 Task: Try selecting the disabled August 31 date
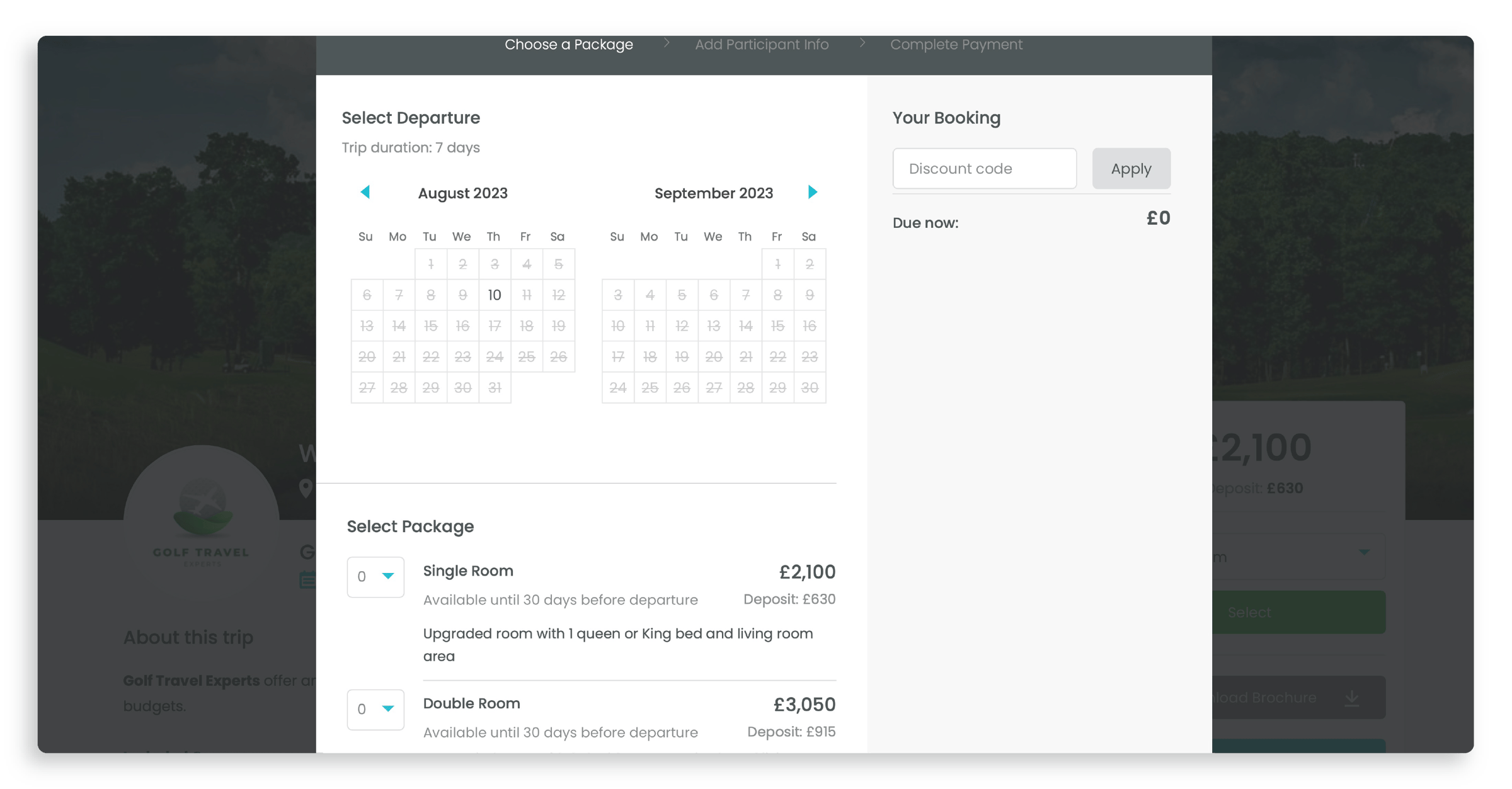coord(495,388)
